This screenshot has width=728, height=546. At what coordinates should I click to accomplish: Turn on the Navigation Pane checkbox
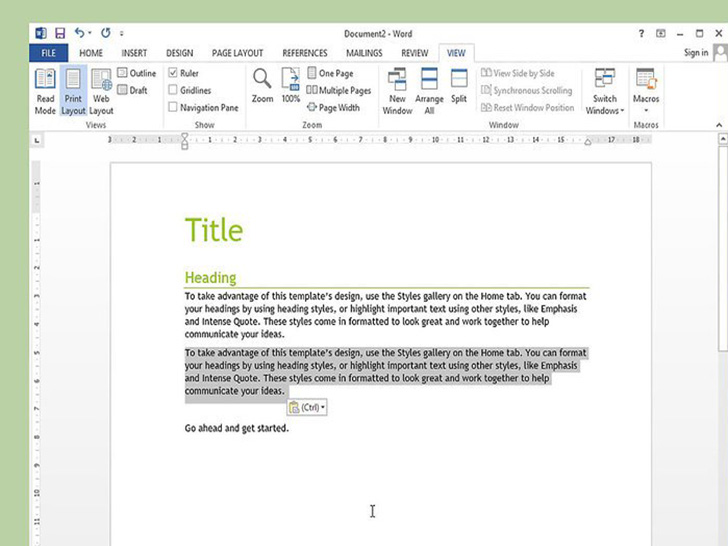[173, 107]
